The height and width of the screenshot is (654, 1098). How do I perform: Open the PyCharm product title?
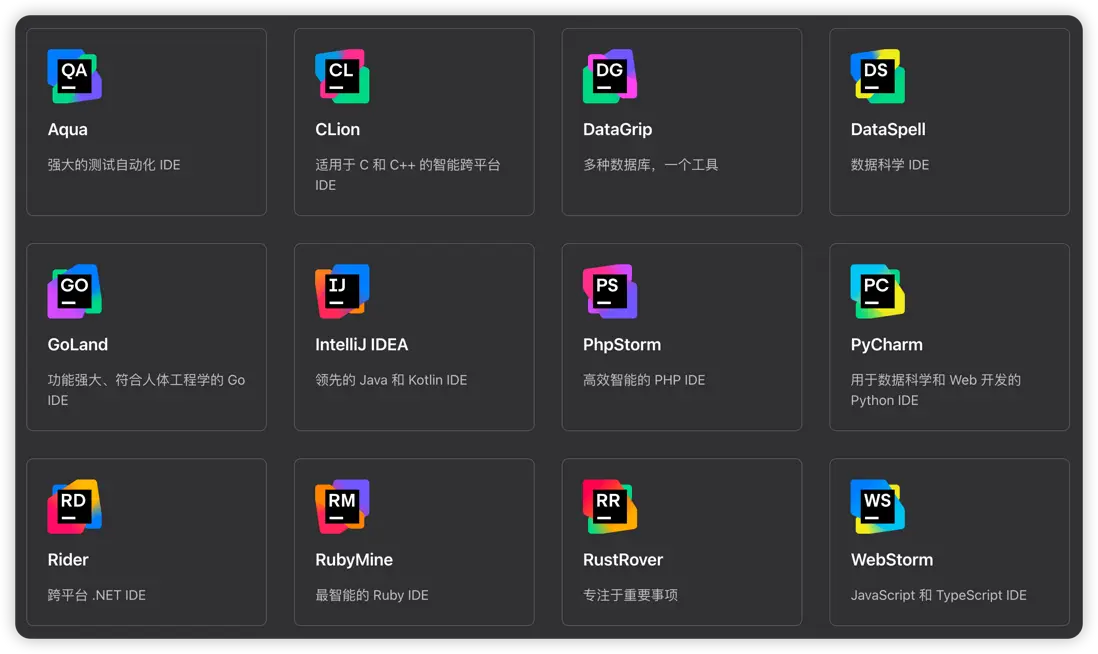(x=887, y=345)
